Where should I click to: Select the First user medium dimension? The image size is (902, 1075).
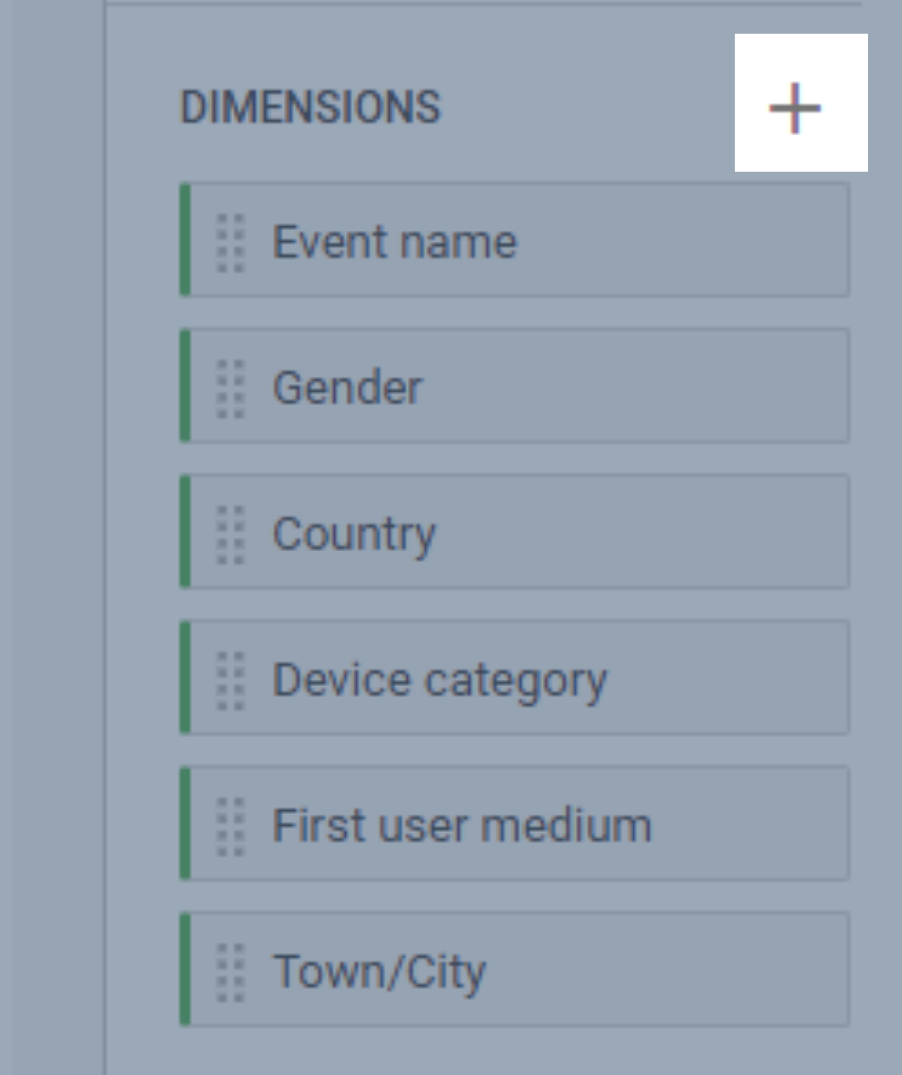tap(462, 825)
